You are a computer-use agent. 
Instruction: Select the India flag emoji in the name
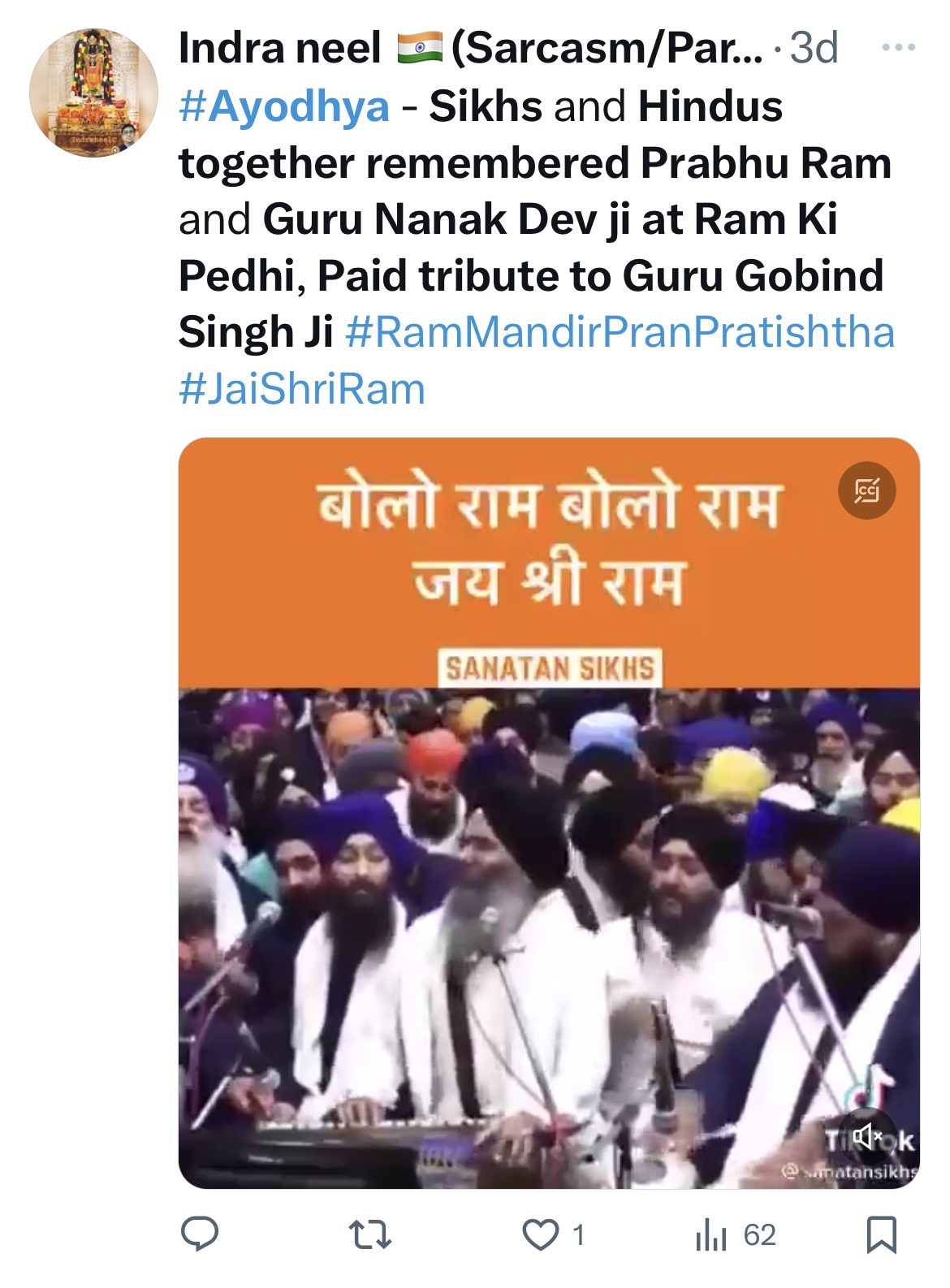tap(420, 47)
